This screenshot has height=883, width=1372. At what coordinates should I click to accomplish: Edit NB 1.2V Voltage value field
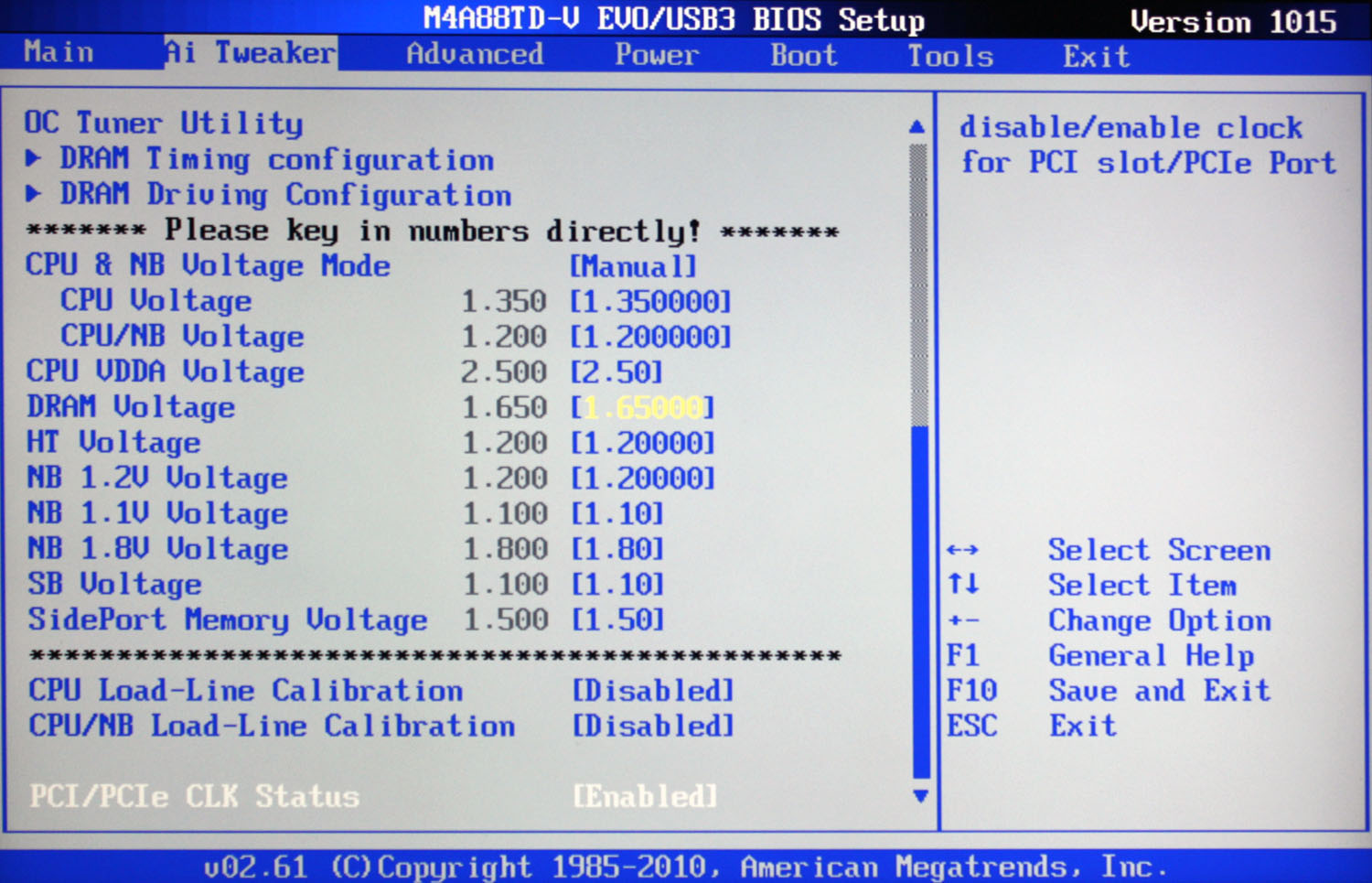[x=642, y=479]
